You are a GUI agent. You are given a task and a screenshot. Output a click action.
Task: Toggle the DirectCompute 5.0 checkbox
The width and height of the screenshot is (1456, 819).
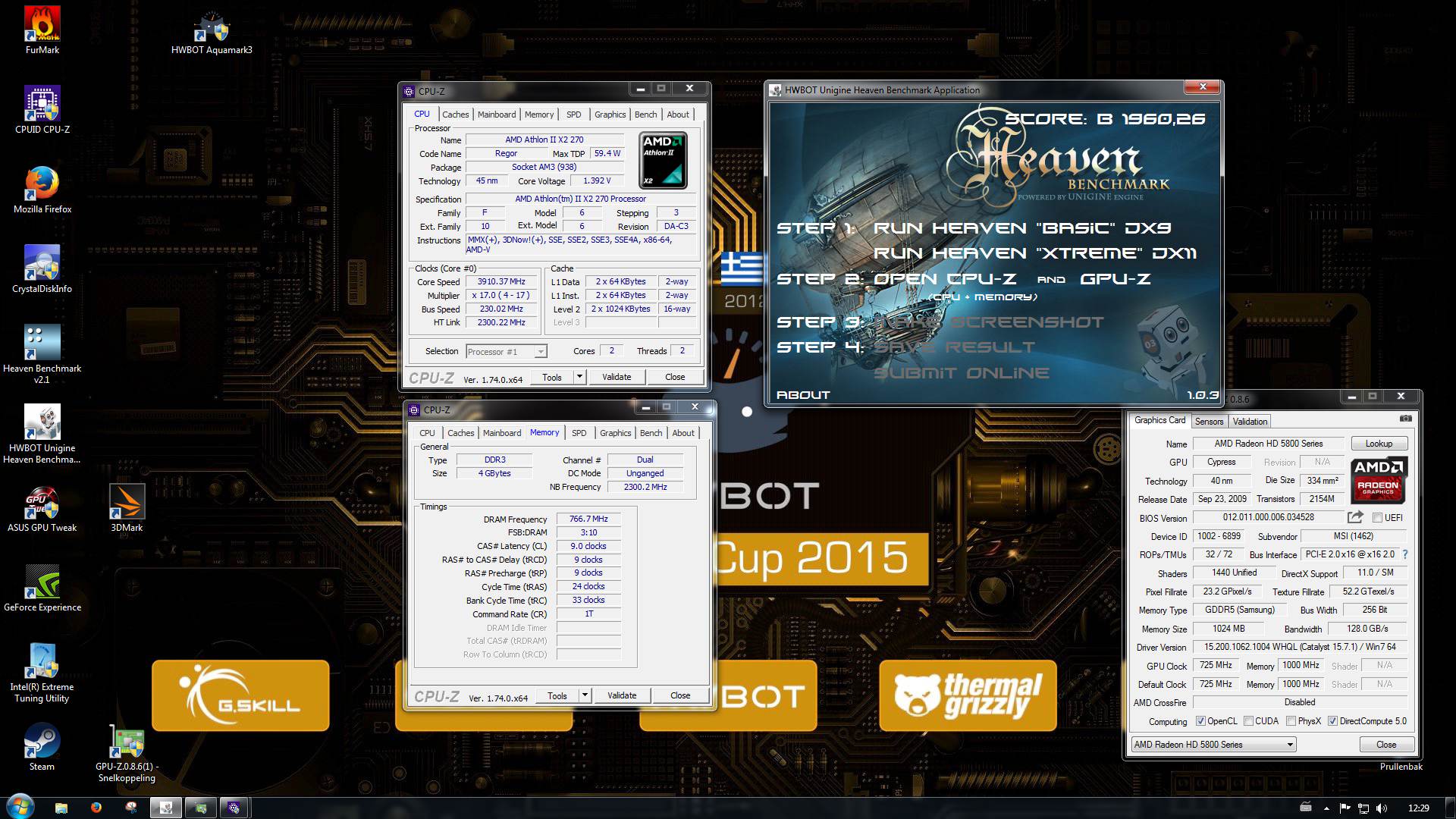click(x=1332, y=721)
